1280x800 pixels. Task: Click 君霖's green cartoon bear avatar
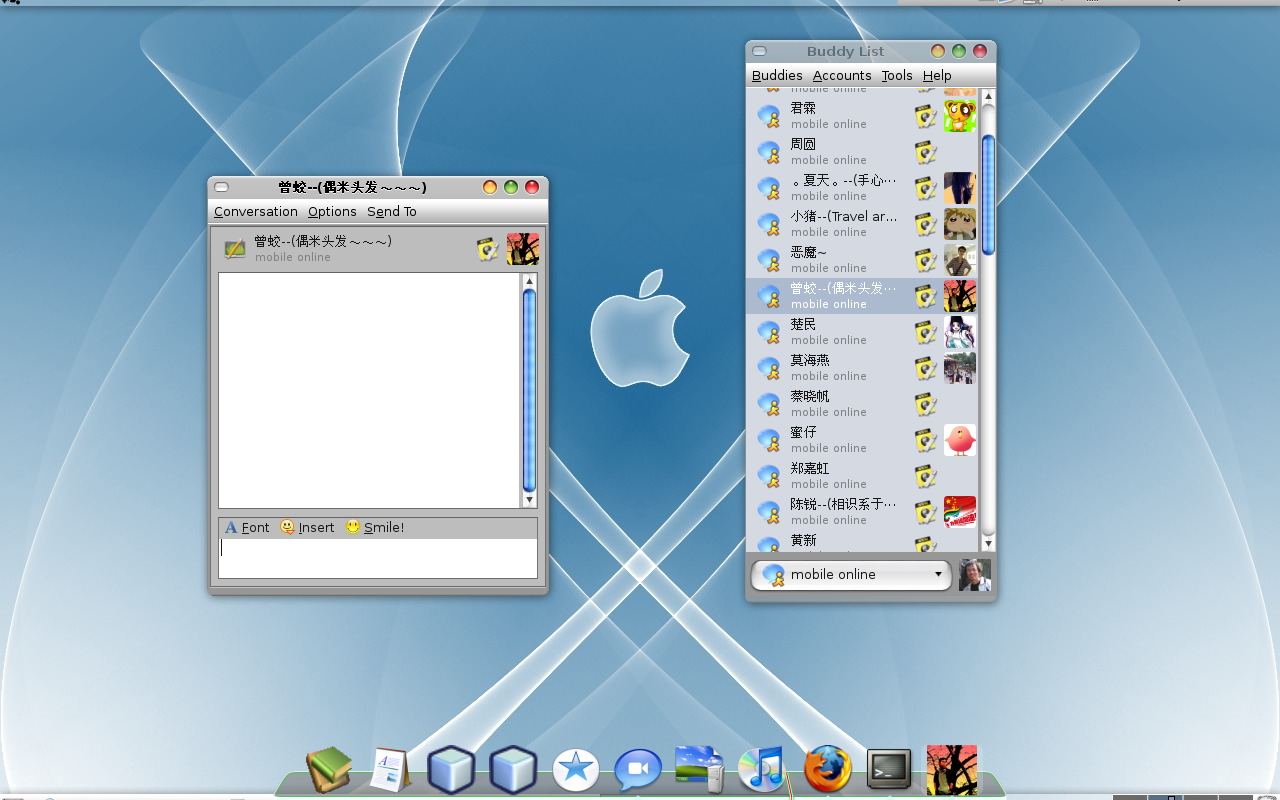pyautogui.click(x=960, y=116)
